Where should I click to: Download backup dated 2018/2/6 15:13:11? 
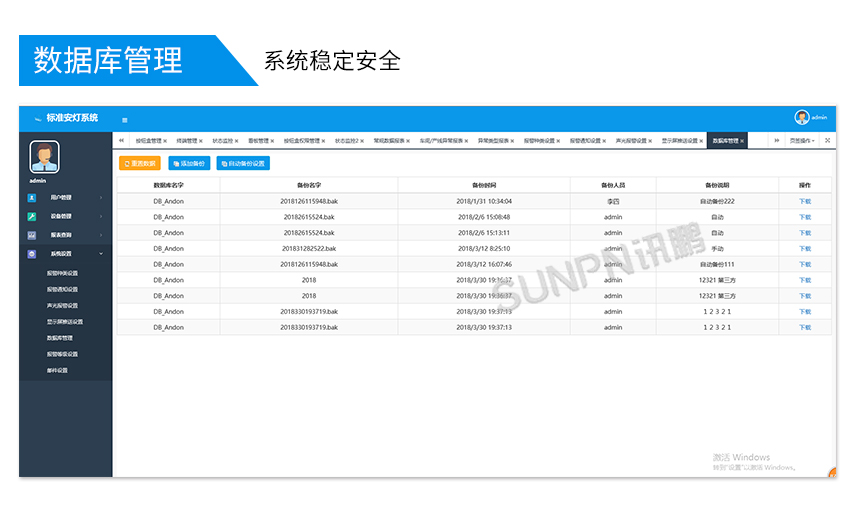(805, 233)
